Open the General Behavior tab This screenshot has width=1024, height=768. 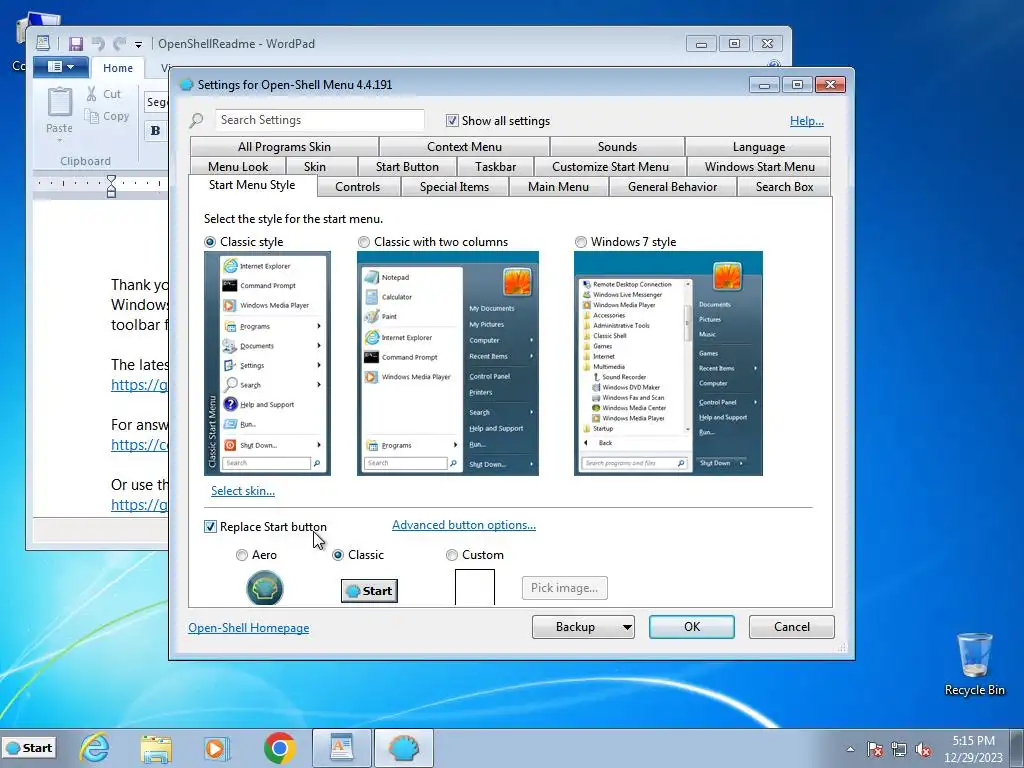pos(673,187)
